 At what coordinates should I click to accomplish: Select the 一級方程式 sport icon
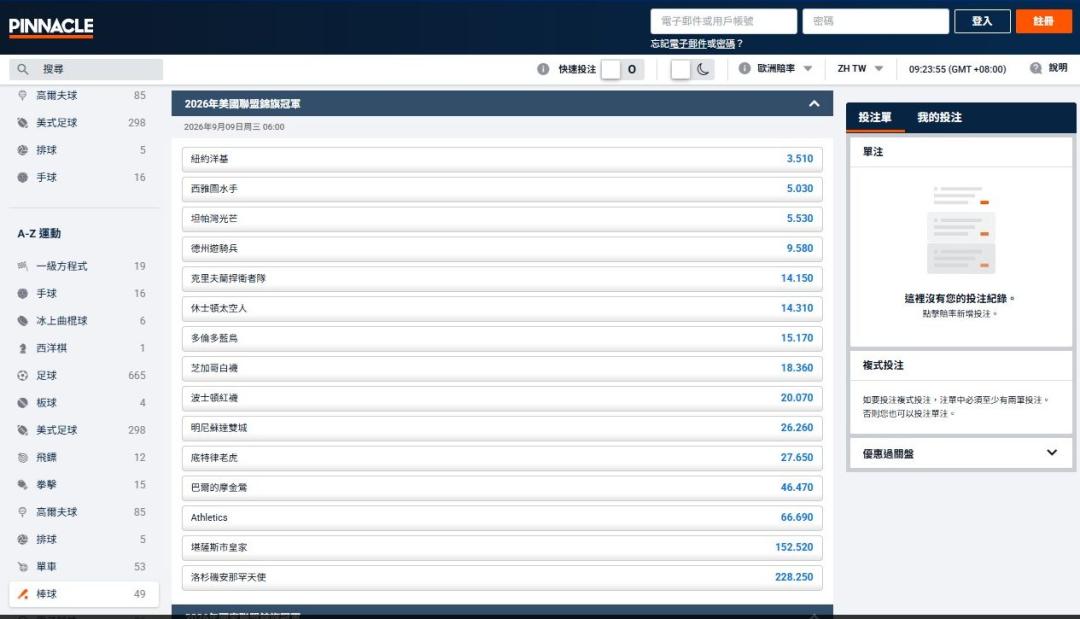[x=23, y=266]
